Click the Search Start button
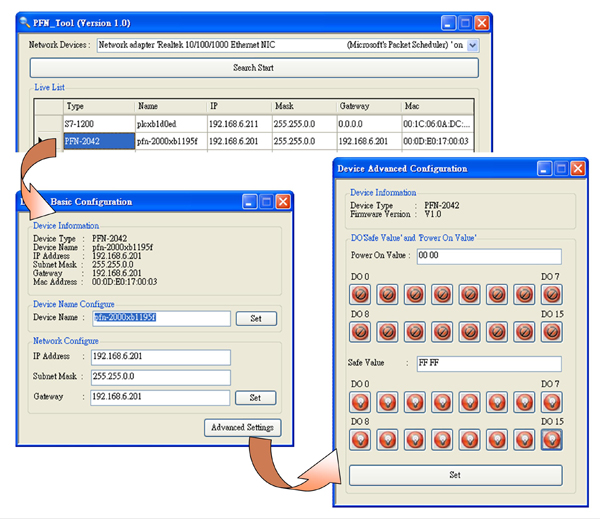The width and height of the screenshot is (600, 519). [254, 68]
